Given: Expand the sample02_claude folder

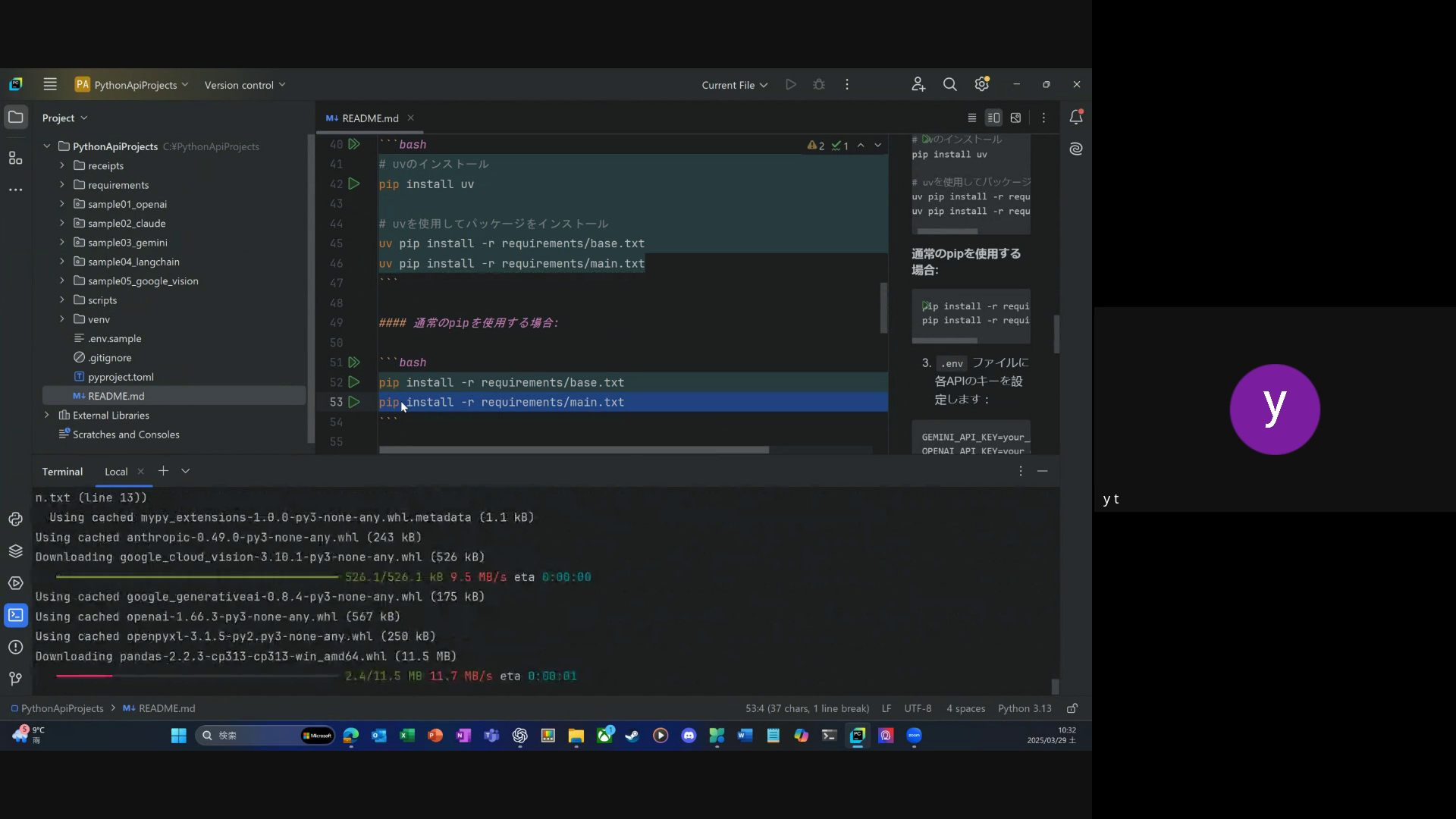Looking at the screenshot, I should click(62, 223).
